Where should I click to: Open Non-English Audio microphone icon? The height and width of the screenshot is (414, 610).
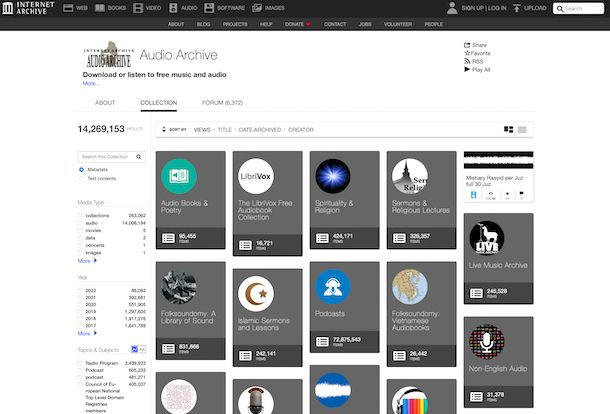click(x=487, y=342)
